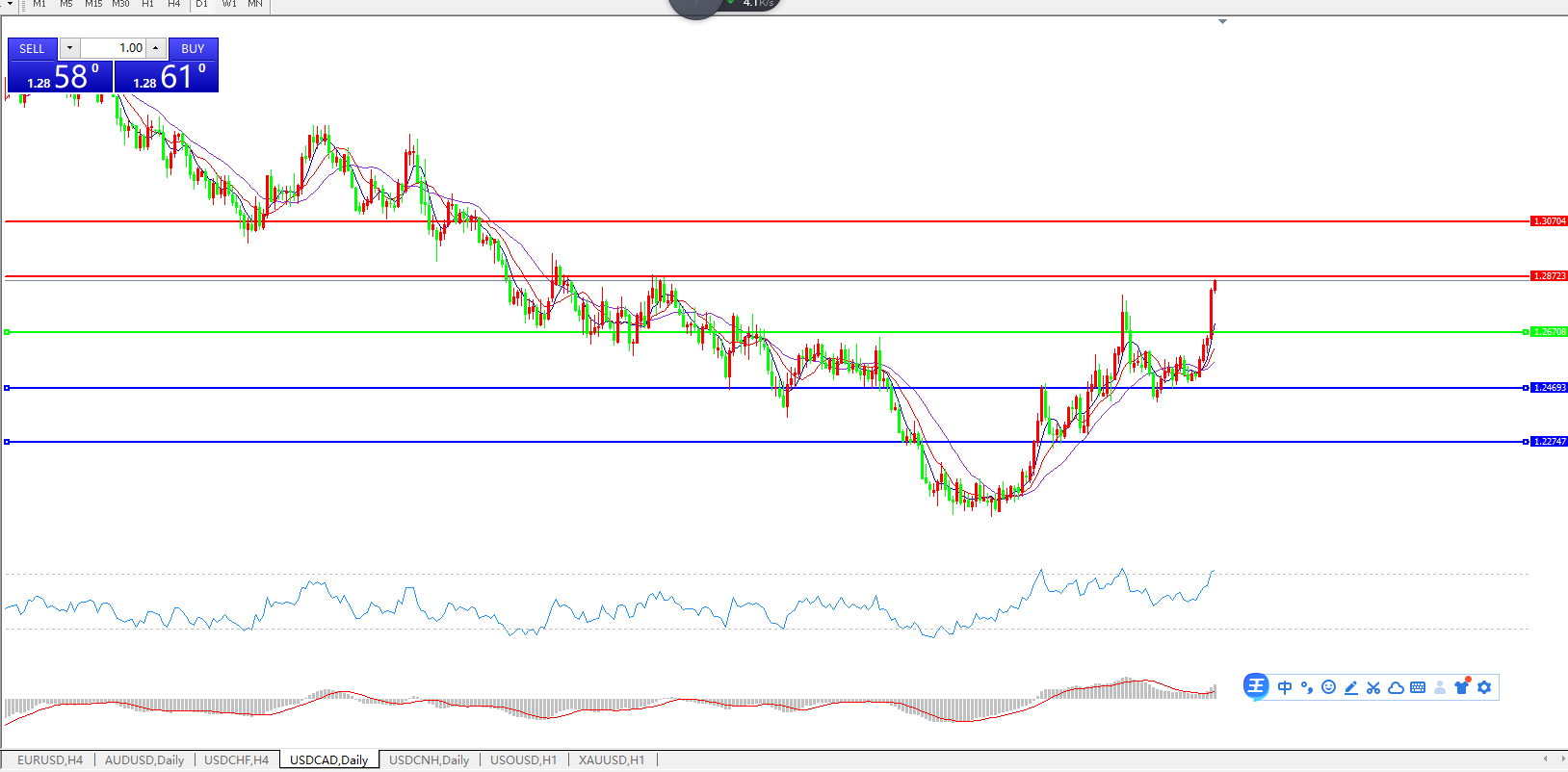This screenshot has height=772, width=1568.
Task: Click the cloud icon in IME toolbar
Action: coord(1396,687)
